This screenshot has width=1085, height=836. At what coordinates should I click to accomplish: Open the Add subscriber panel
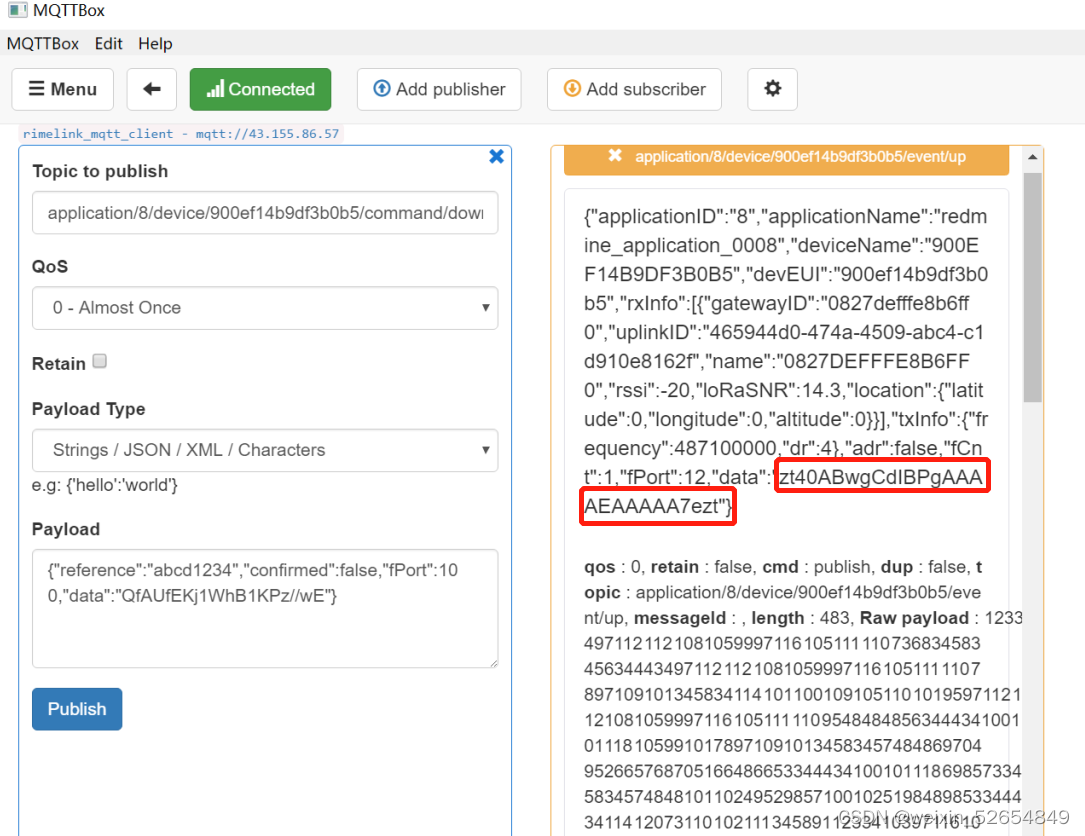[633, 89]
